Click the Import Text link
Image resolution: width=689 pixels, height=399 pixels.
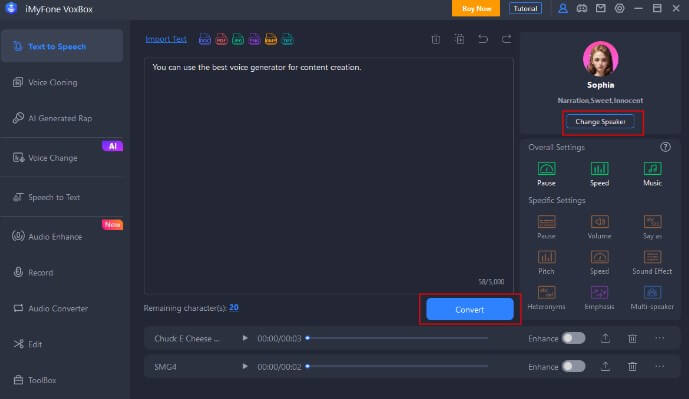(x=166, y=40)
